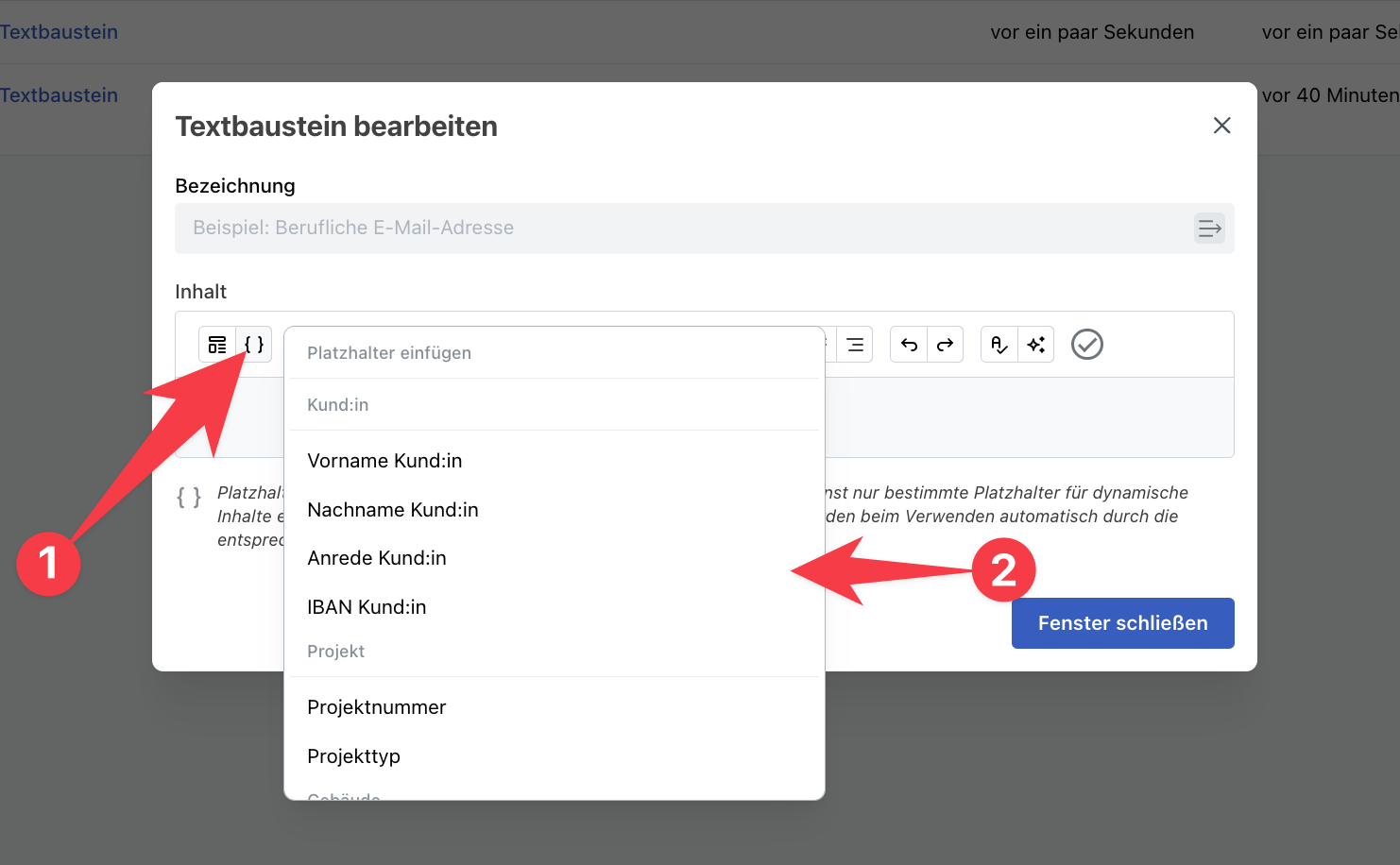
Task: Choose Anrede Kund:in from the placeholder list
Action: (x=555, y=558)
